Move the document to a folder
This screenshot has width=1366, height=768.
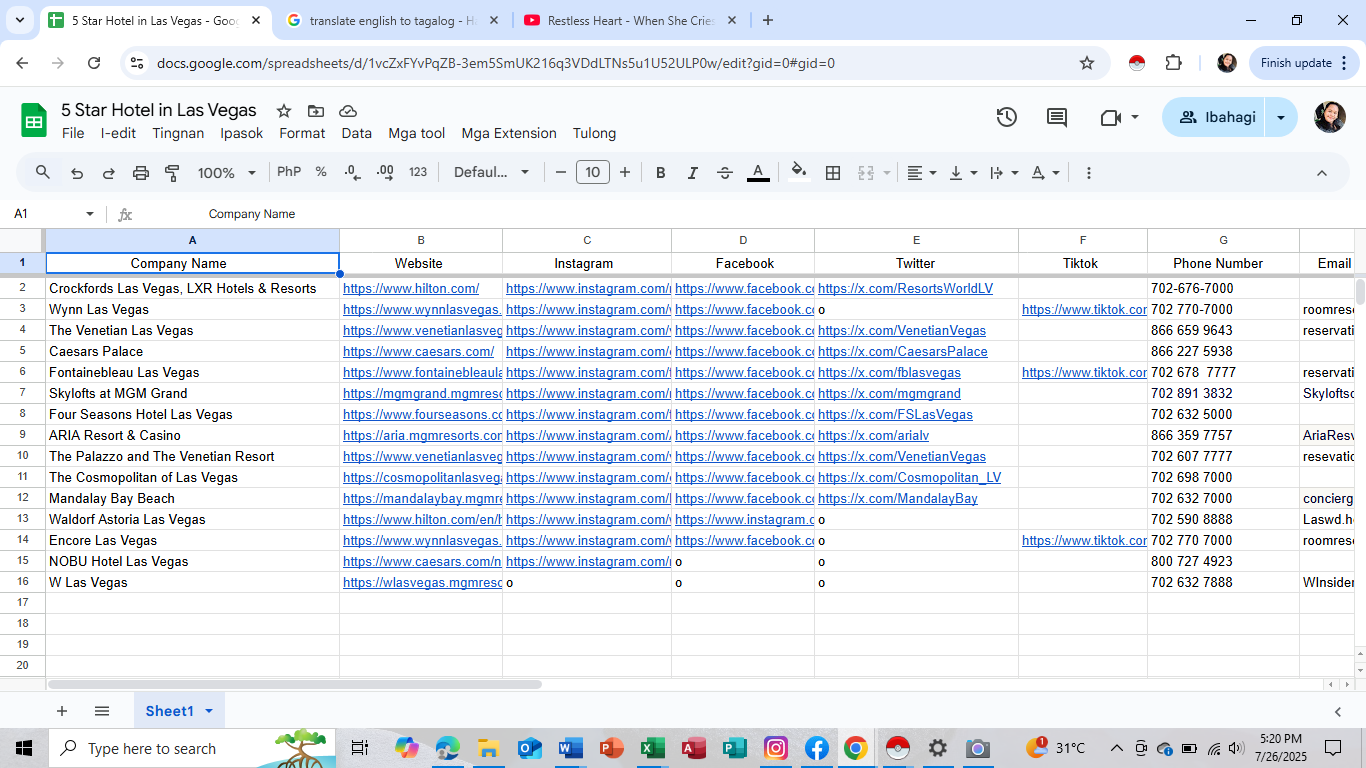click(x=316, y=111)
